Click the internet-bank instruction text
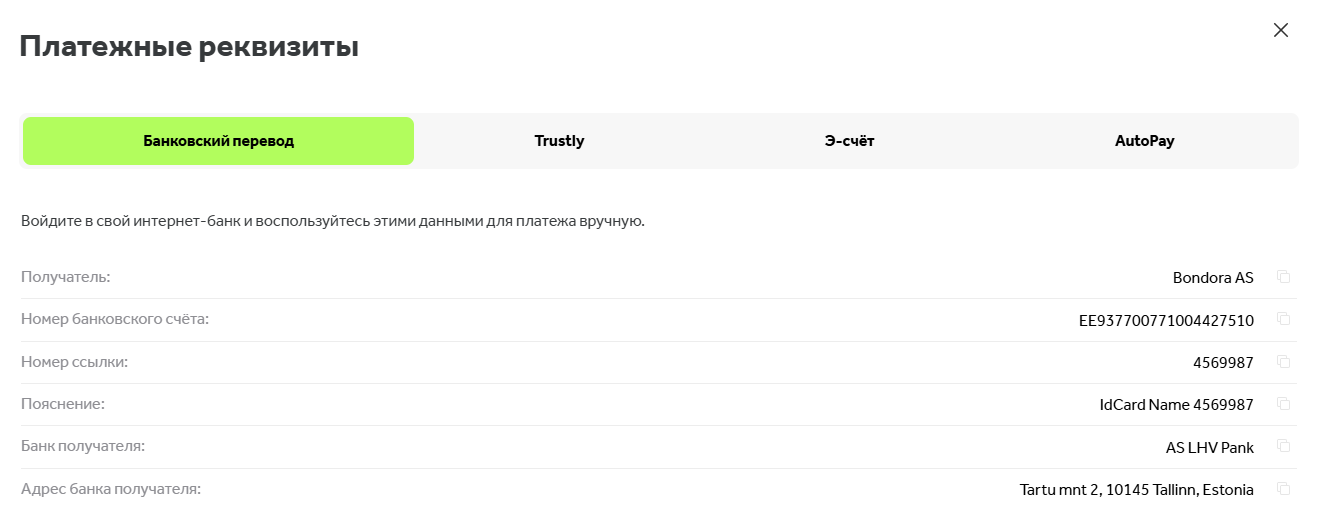 click(x=332, y=221)
